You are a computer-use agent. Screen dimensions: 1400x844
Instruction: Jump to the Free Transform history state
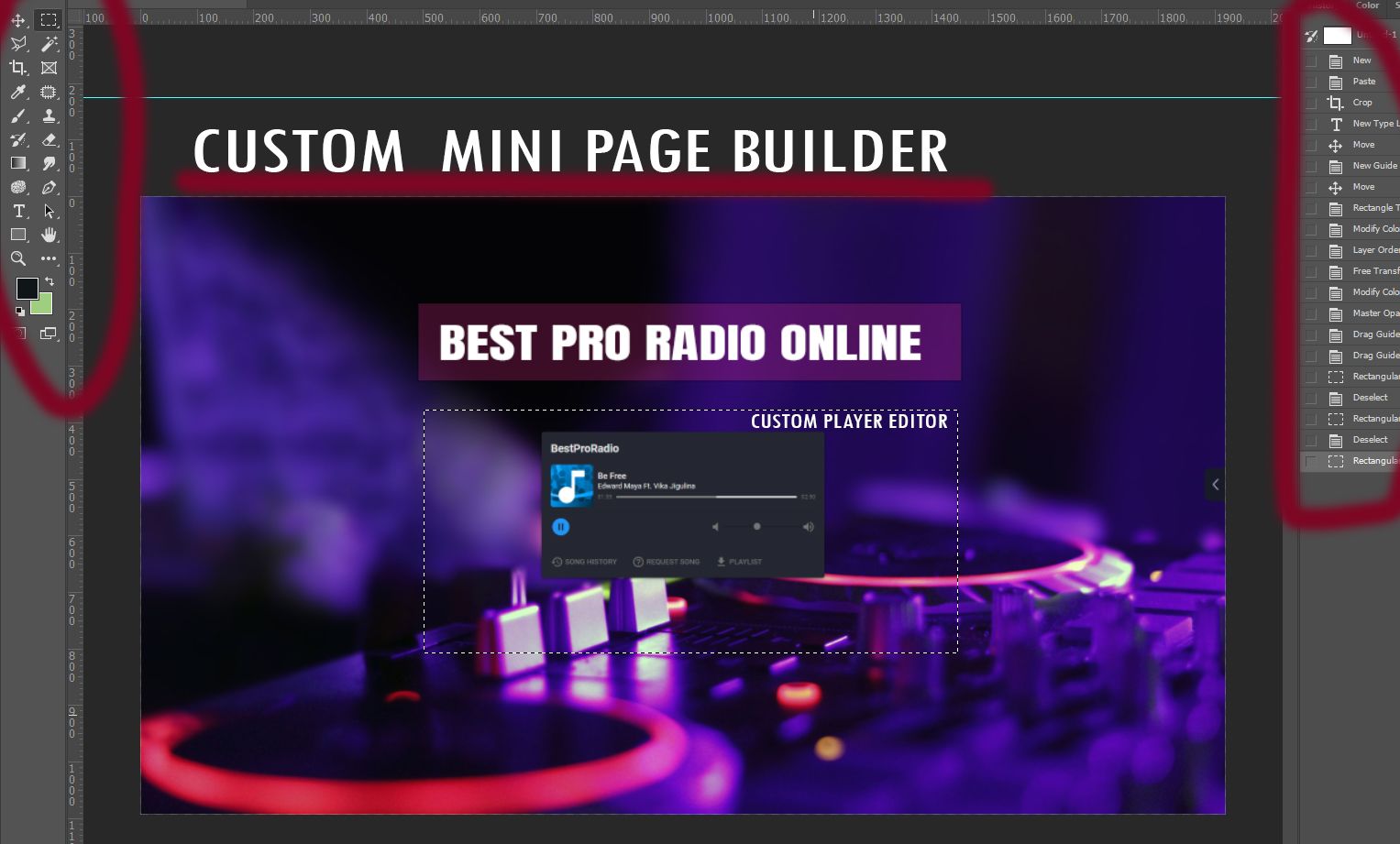click(x=1373, y=270)
